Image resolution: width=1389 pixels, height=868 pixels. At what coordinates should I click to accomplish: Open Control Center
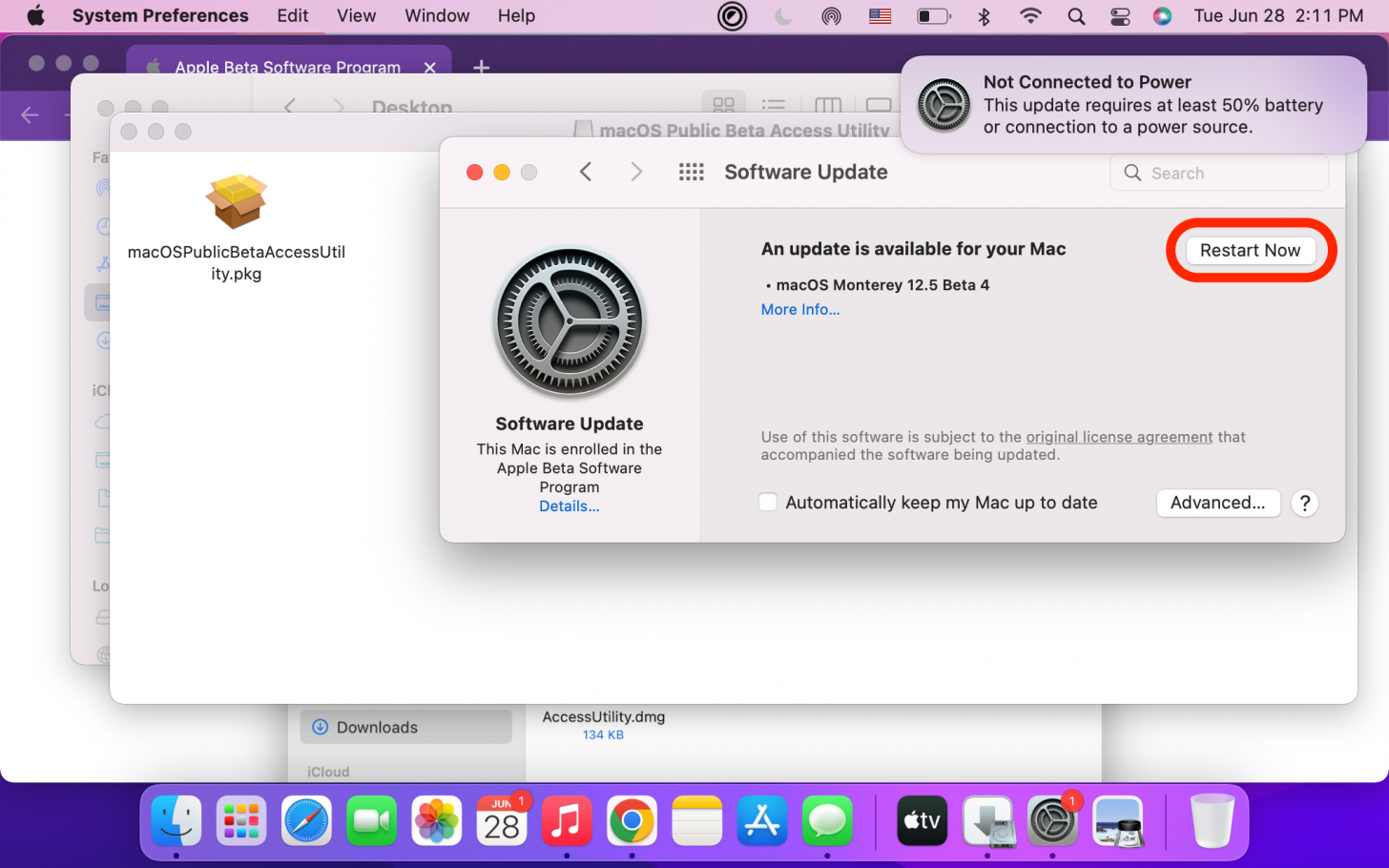coord(1120,16)
